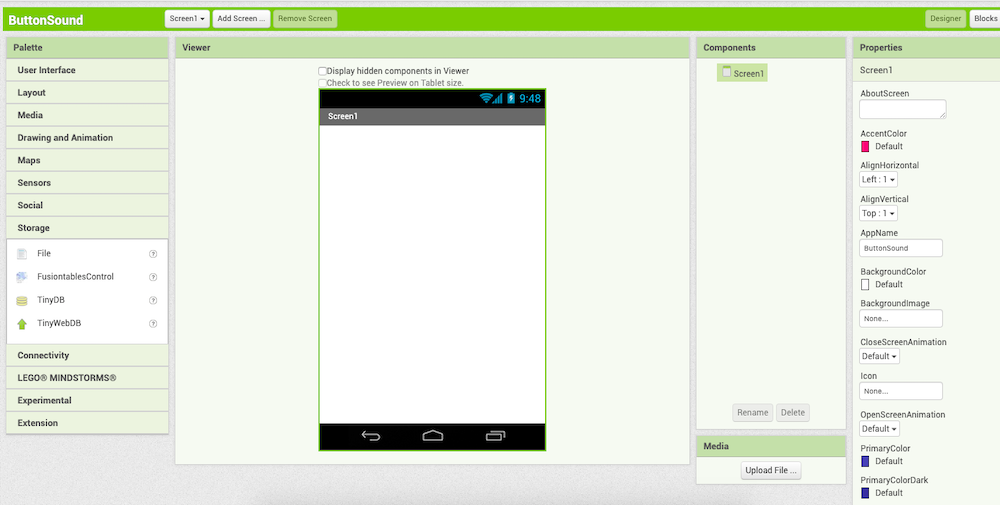Pick the PrimaryColor blue swatch
This screenshot has width=1000, height=505.
point(865,461)
